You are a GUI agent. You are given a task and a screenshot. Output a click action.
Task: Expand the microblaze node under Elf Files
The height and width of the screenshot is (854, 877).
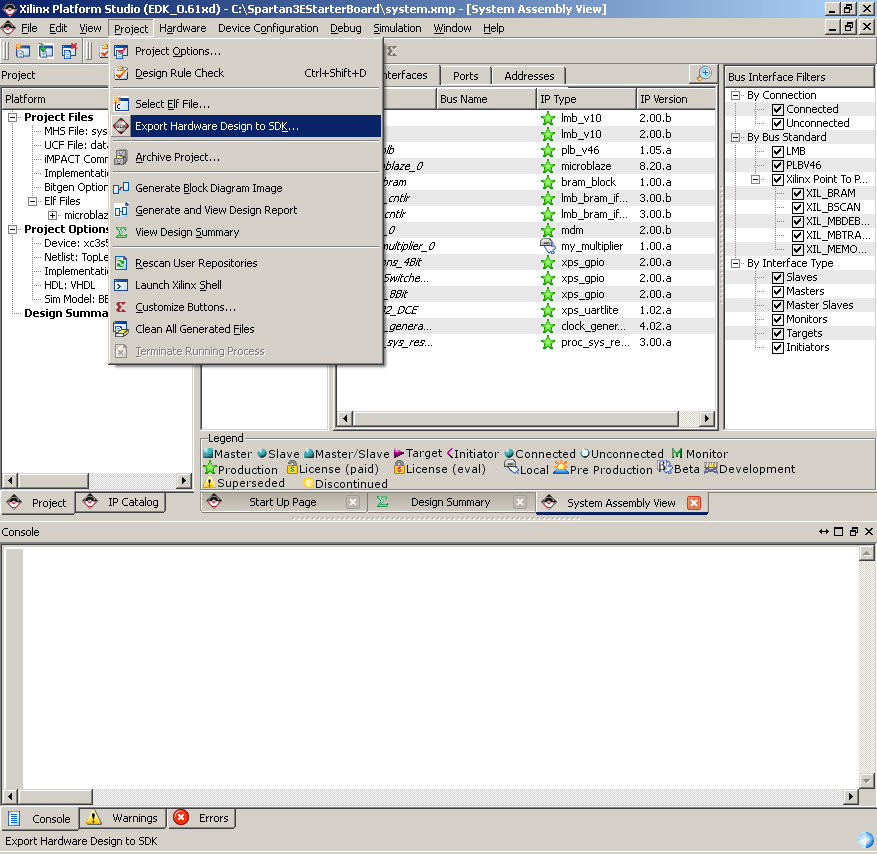click(53, 215)
